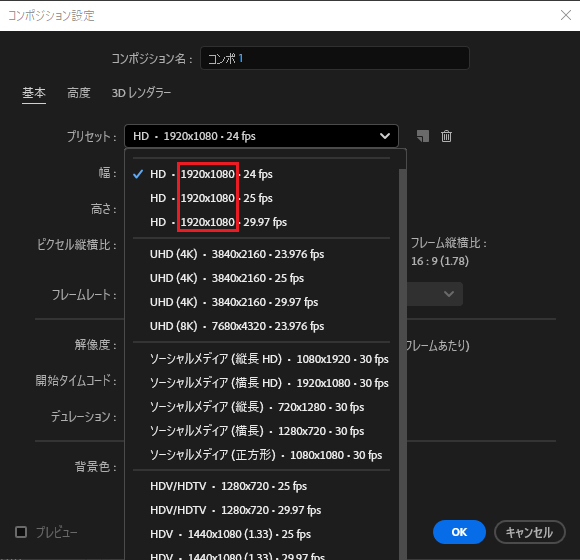Switch to the 高度 tab
580x560 pixels.
(x=78, y=93)
